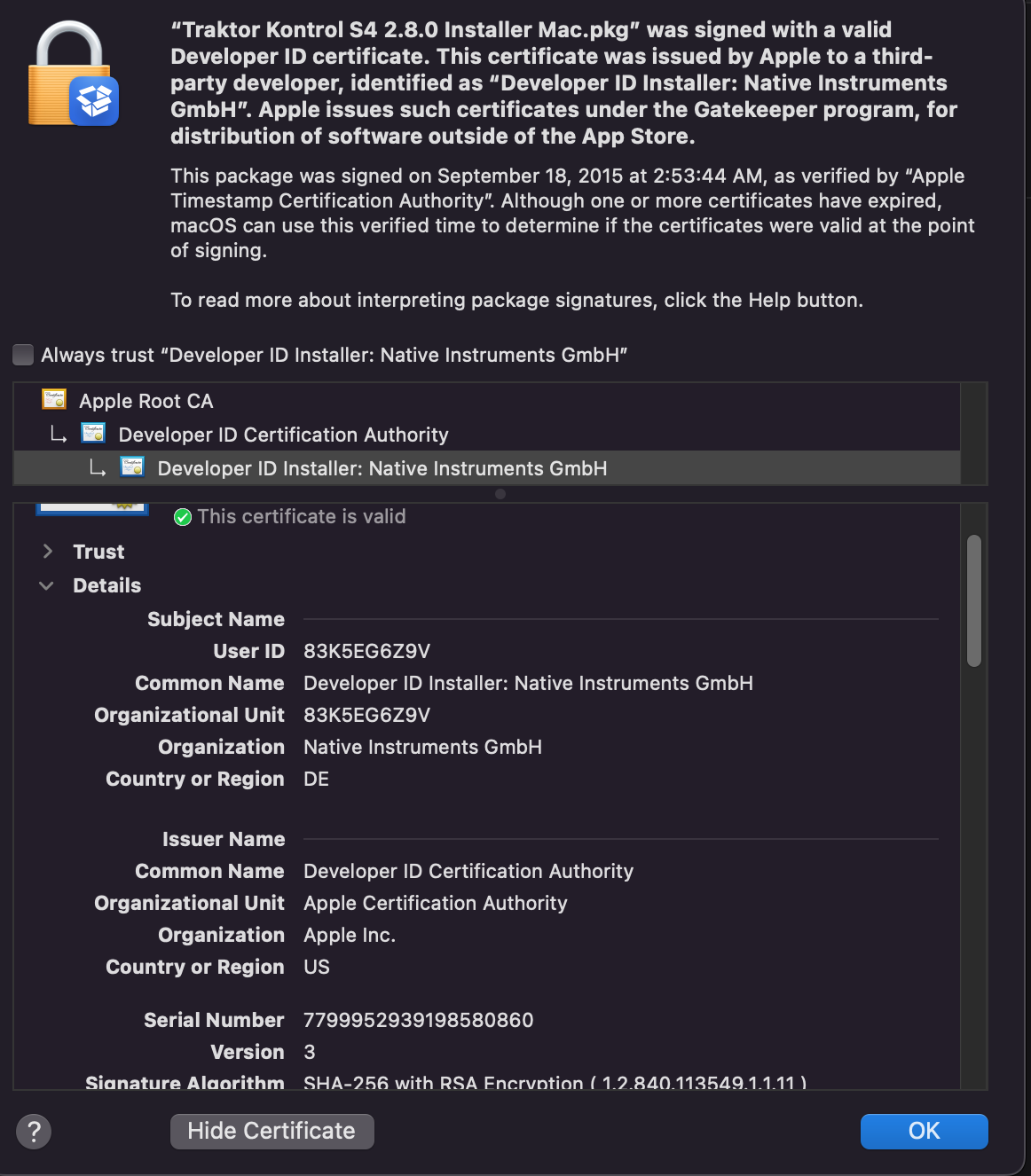Collapse the Details section
Viewport: 1031px width, 1176px height.
(47, 585)
